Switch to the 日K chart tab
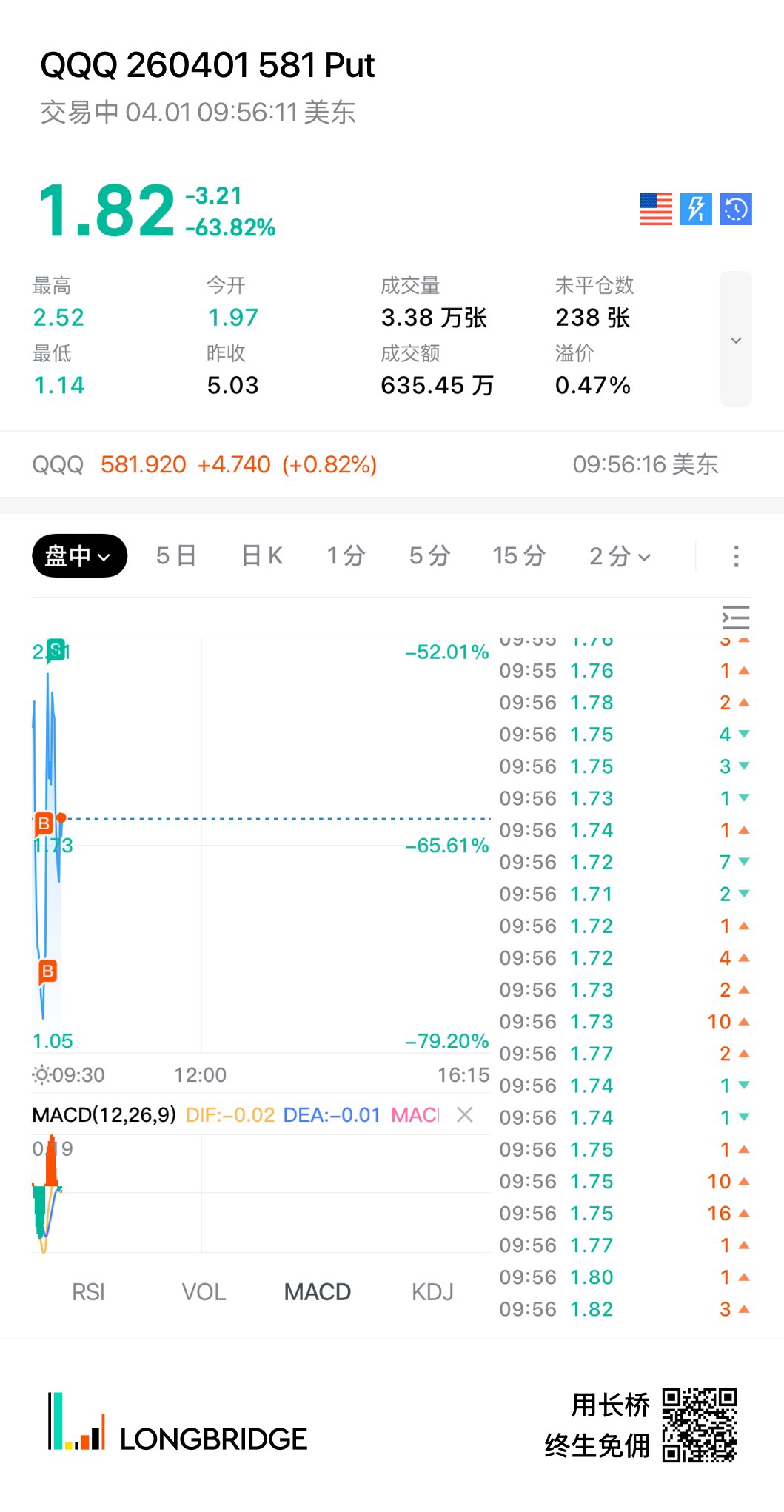784x1512 pixels. [262, 556]
